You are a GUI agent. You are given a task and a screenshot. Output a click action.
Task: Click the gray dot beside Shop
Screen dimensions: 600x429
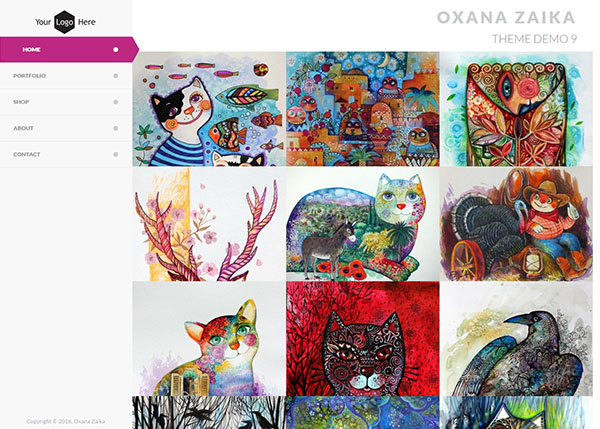coord(116,102)
